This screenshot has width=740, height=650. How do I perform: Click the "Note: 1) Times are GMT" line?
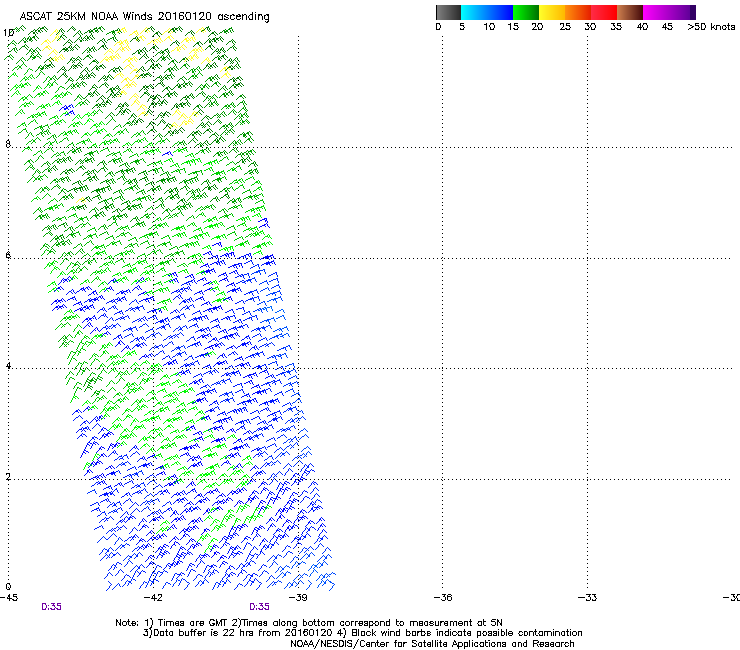coord(309,623)
